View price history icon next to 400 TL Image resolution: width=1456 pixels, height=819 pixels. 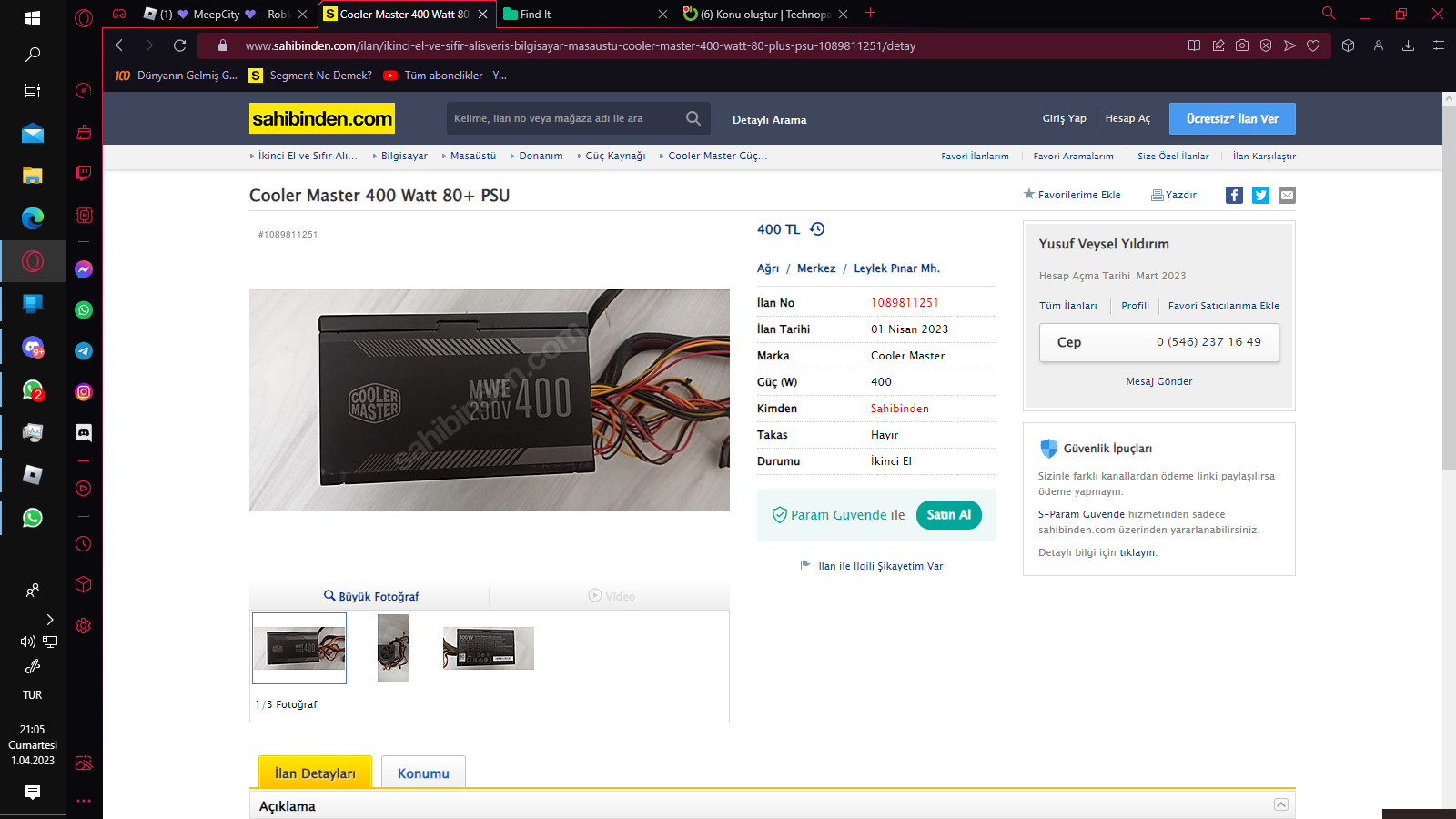[817, 229]
